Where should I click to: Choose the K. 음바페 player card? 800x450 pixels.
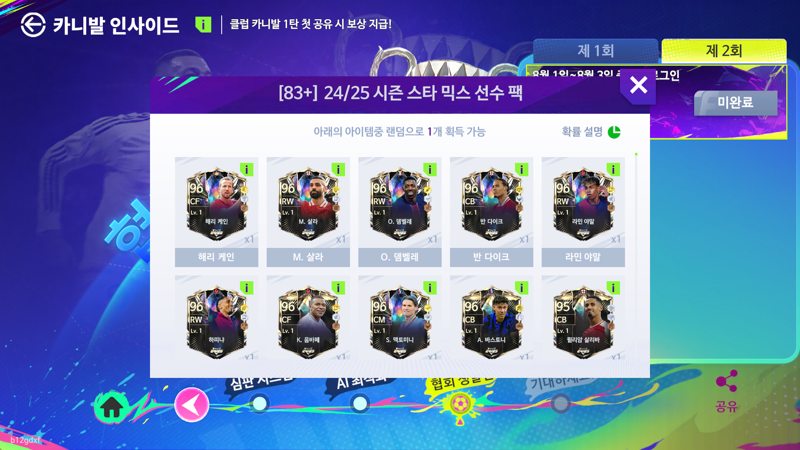pos(308,318)
